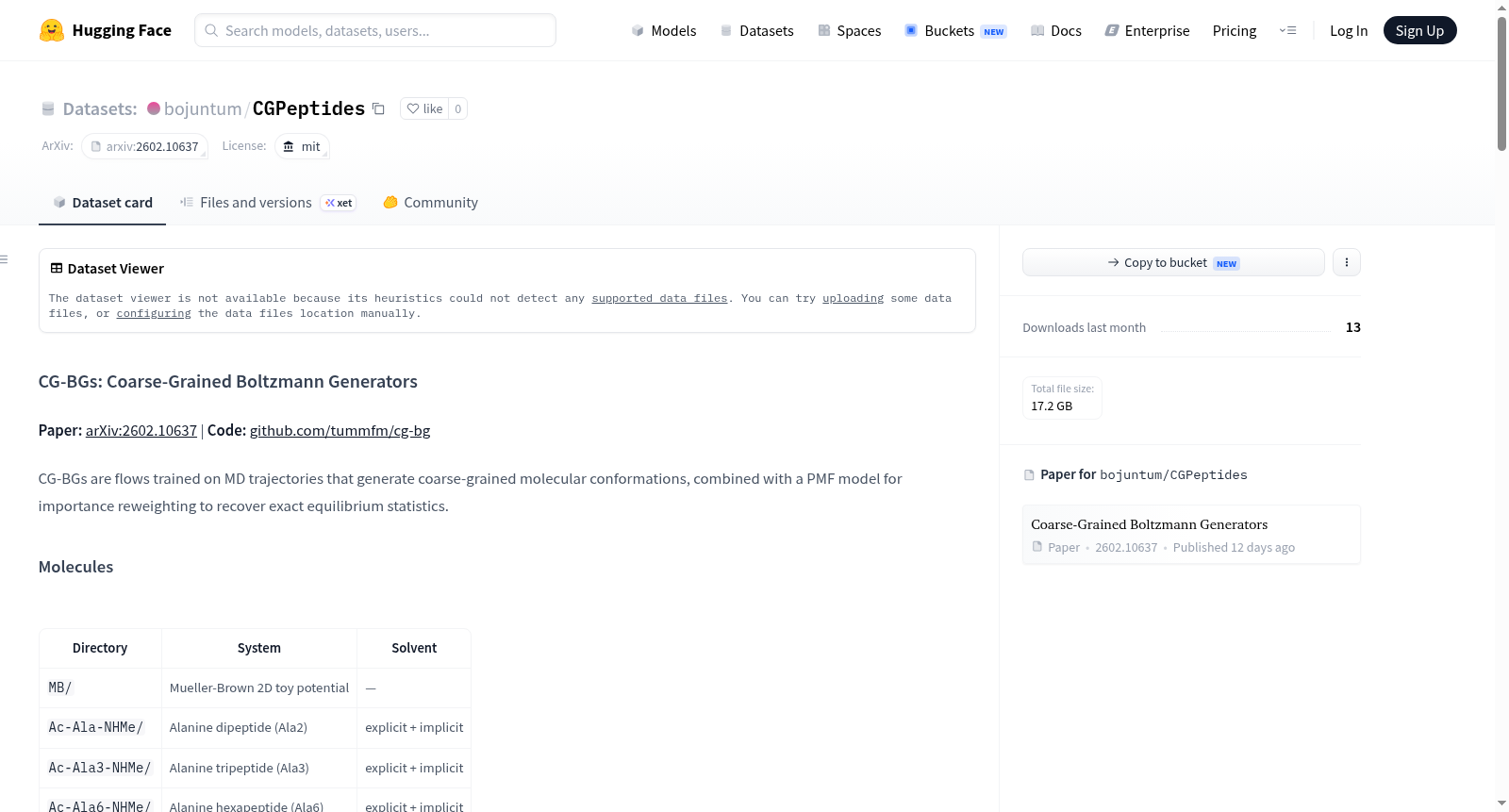Click the System column header
This screenshot has width=1509, height=812.
point(259,648)
